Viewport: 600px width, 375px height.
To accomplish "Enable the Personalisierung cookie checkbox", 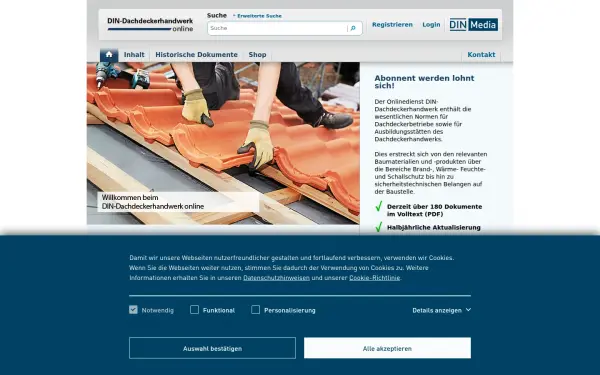I will 256,310.
